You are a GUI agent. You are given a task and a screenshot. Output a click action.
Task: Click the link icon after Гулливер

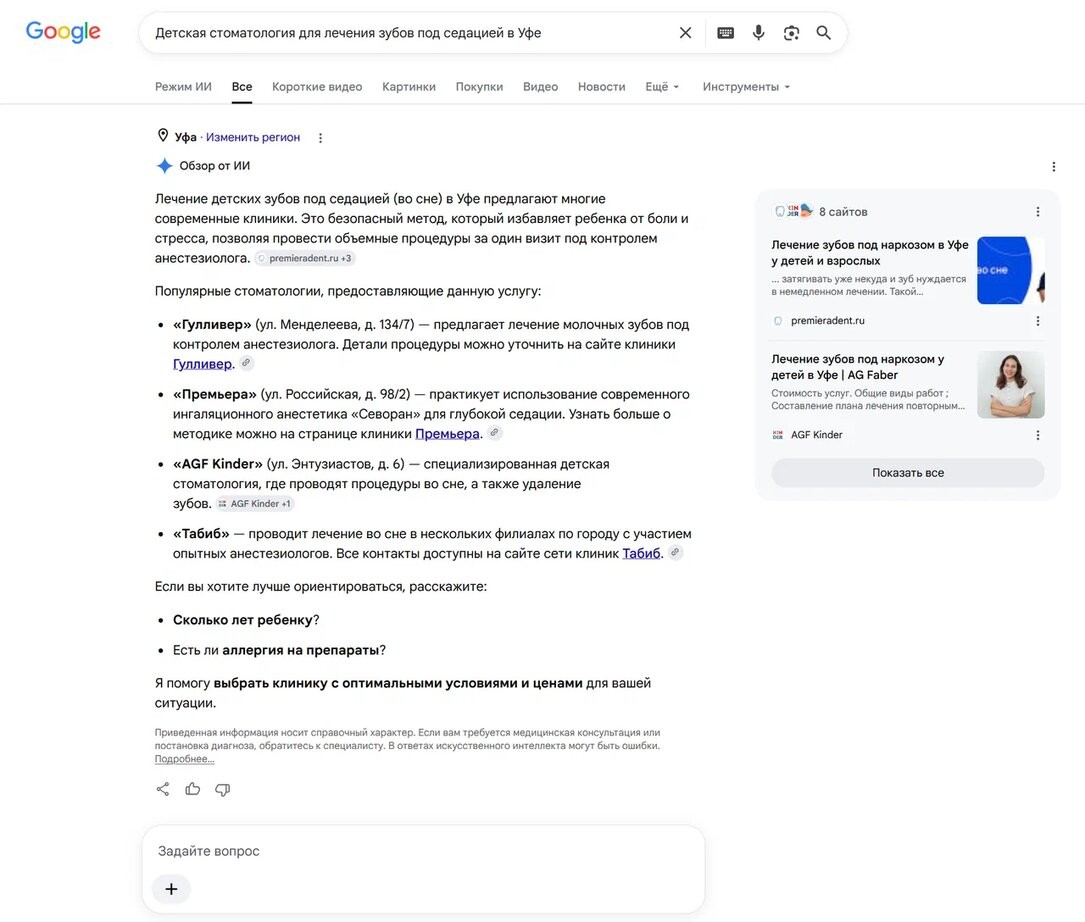[246, 363]
